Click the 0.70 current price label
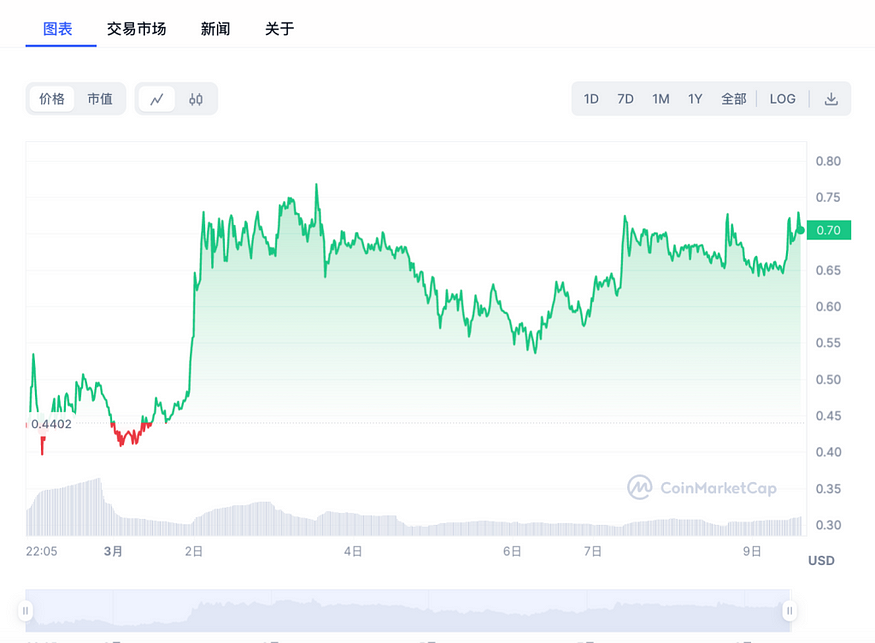This screenshot has width=875, height=643. [829, 230]
